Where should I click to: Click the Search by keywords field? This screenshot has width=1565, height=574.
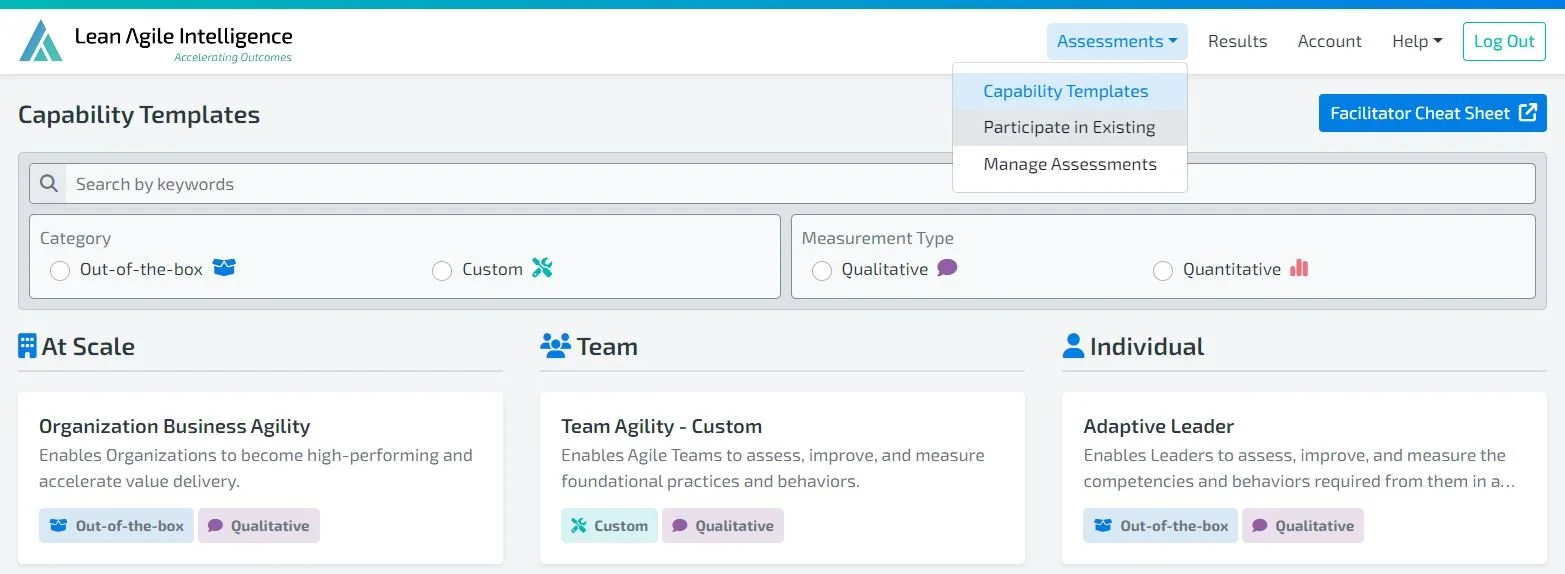tap(800, 184)
